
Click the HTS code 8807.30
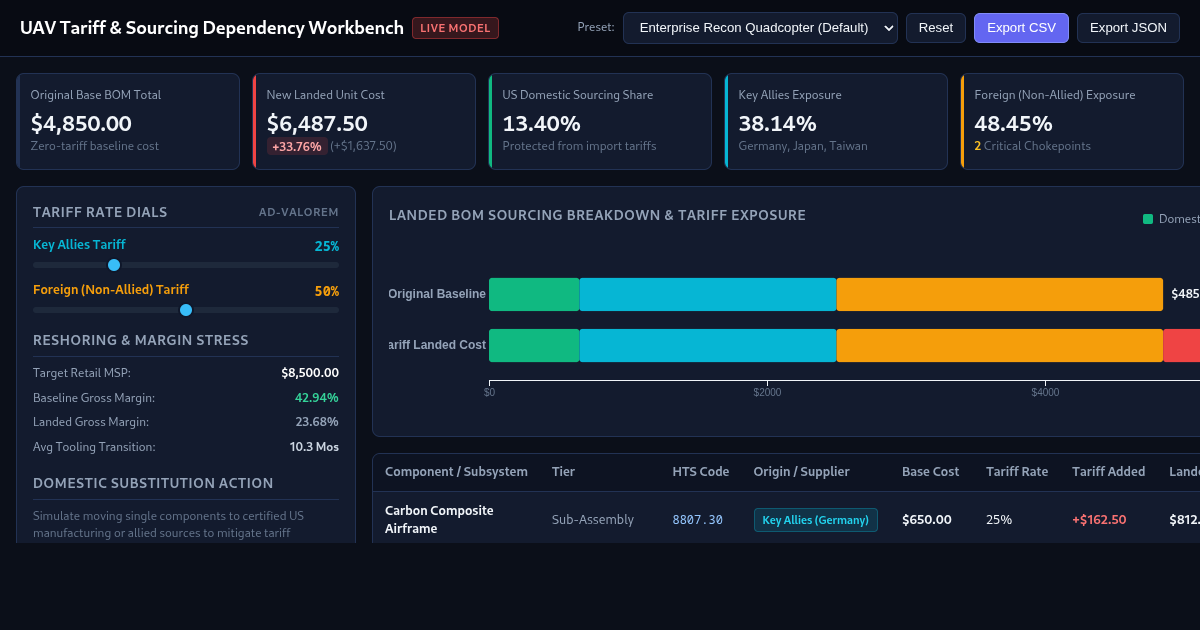click(x=697, y=520)
